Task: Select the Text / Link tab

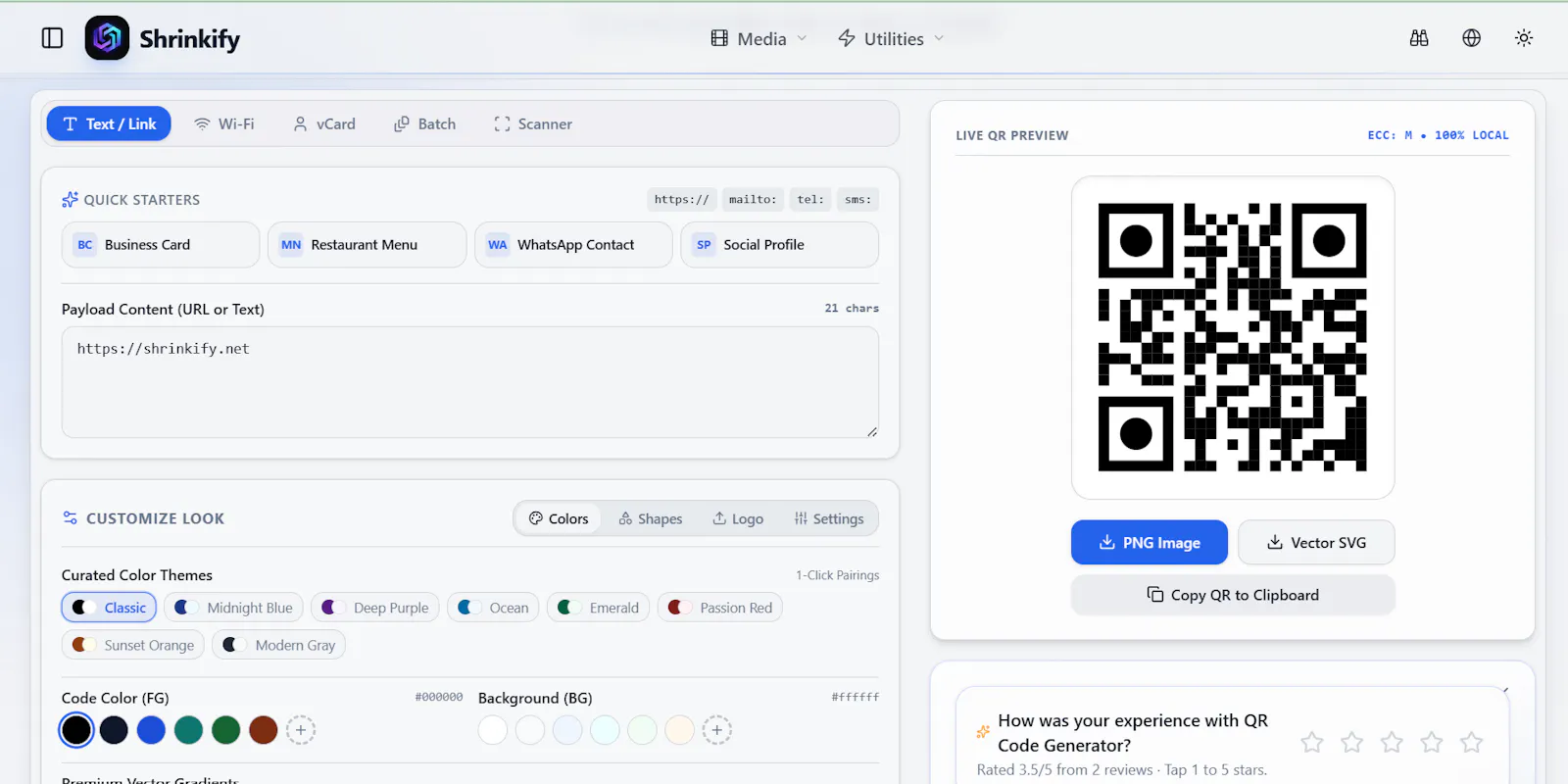Action: pos(109,123)
